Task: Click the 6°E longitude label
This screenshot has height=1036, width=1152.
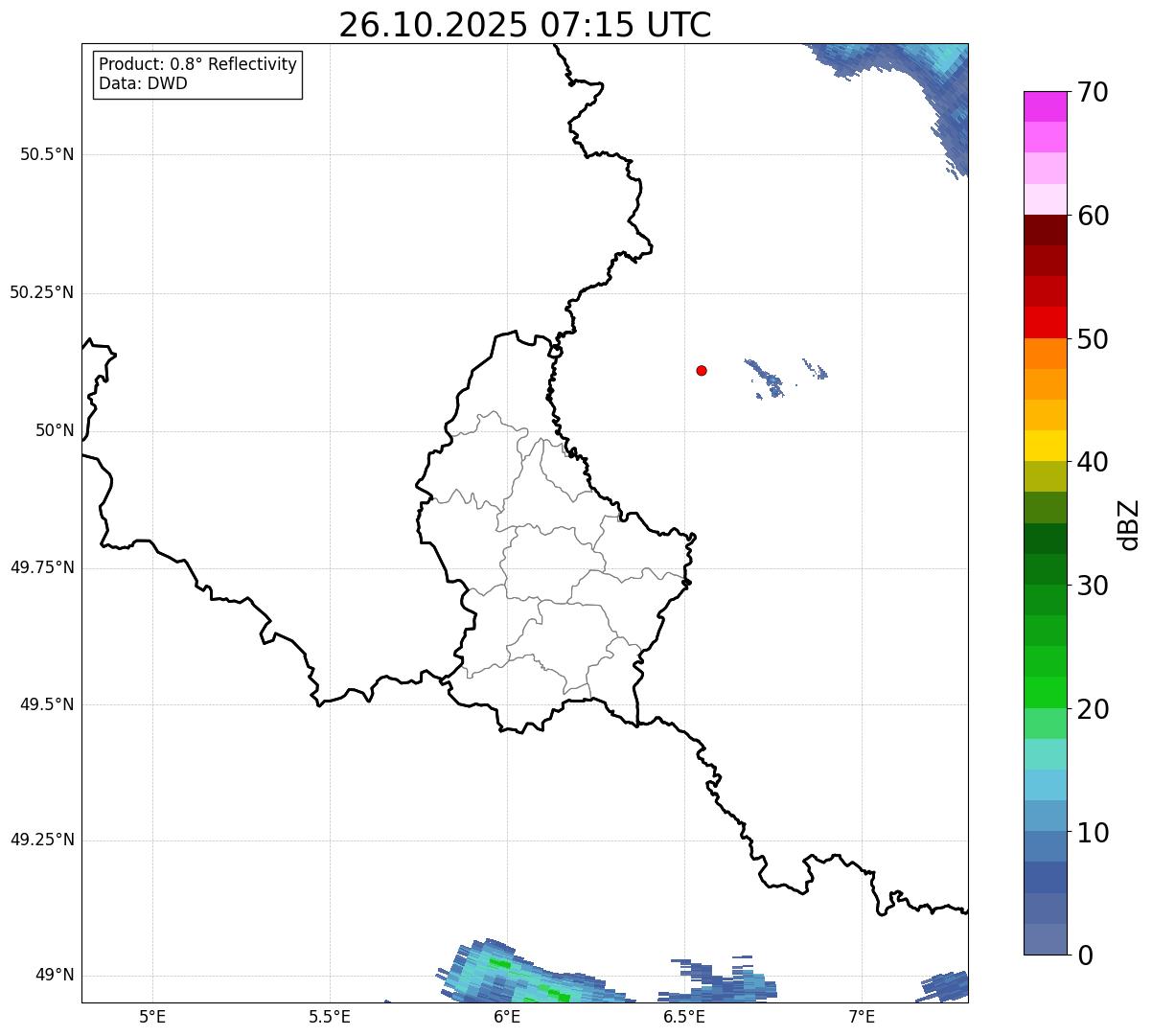Action: point(507,1016)
